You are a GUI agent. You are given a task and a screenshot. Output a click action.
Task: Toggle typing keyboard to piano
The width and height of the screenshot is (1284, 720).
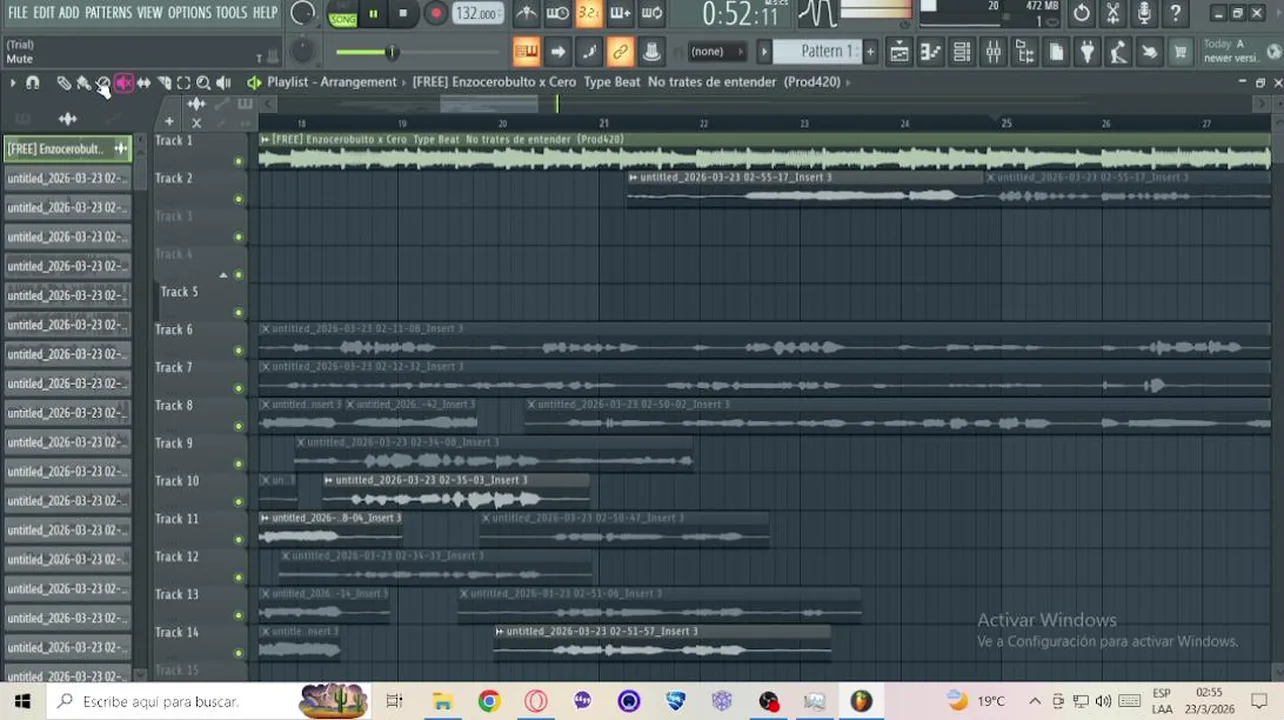526,52
